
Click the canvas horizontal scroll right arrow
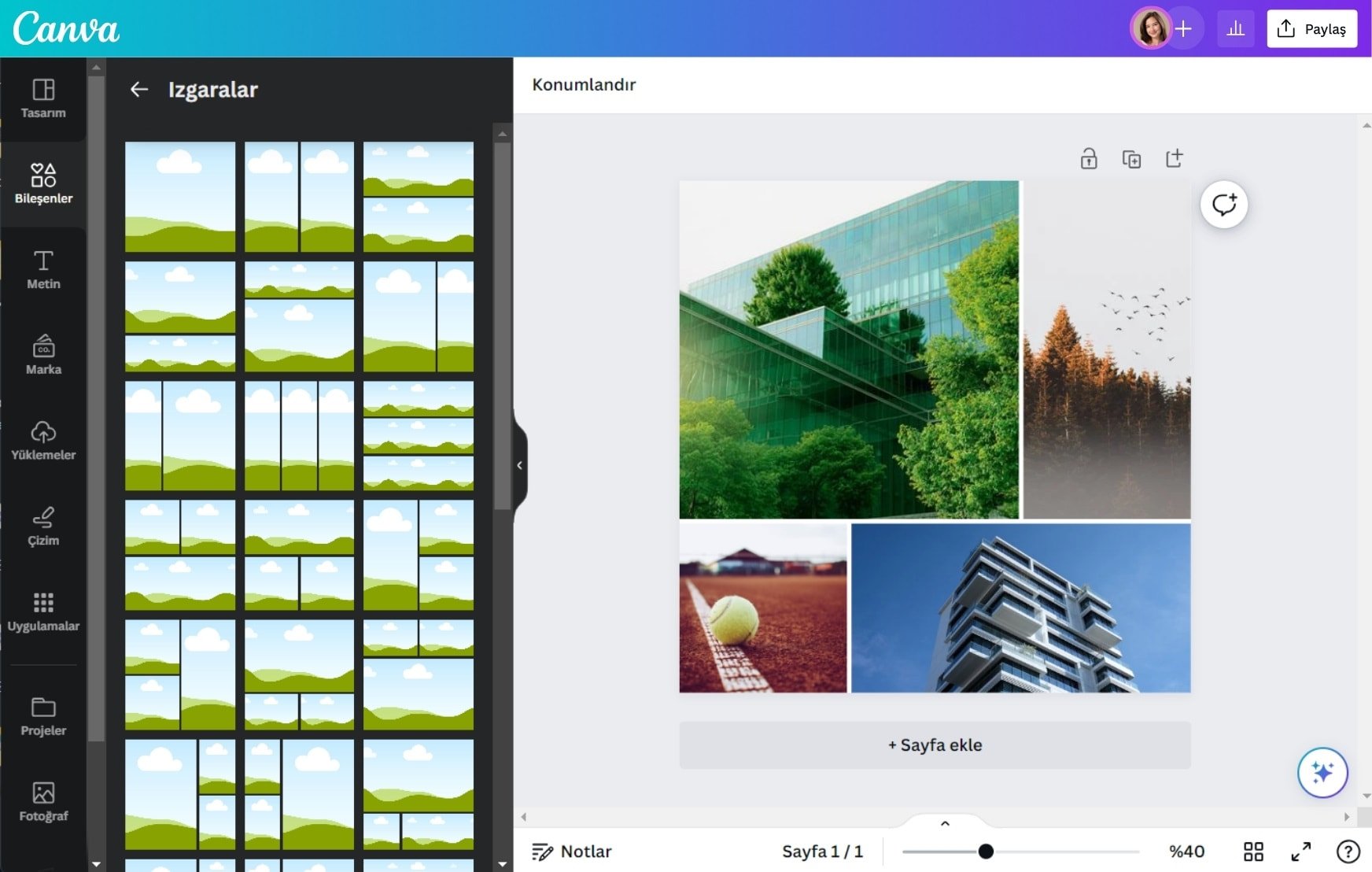1347,817
